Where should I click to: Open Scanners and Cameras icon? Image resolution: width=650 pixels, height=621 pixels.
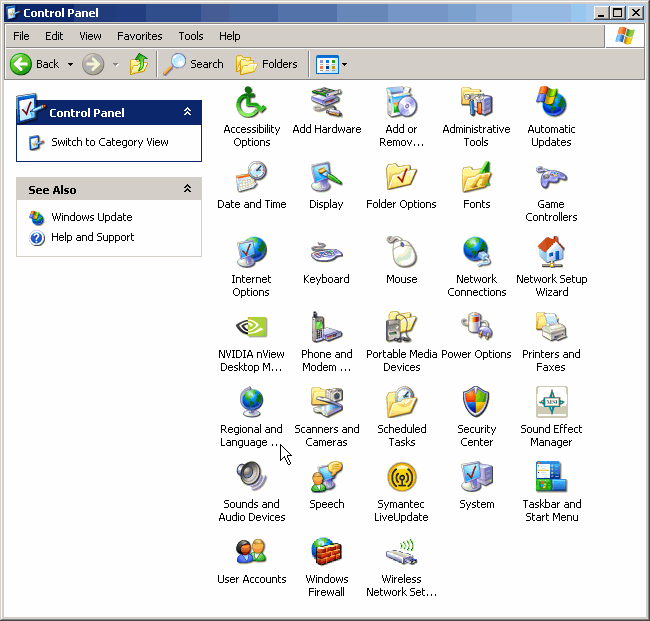click(x=327, y=402)
